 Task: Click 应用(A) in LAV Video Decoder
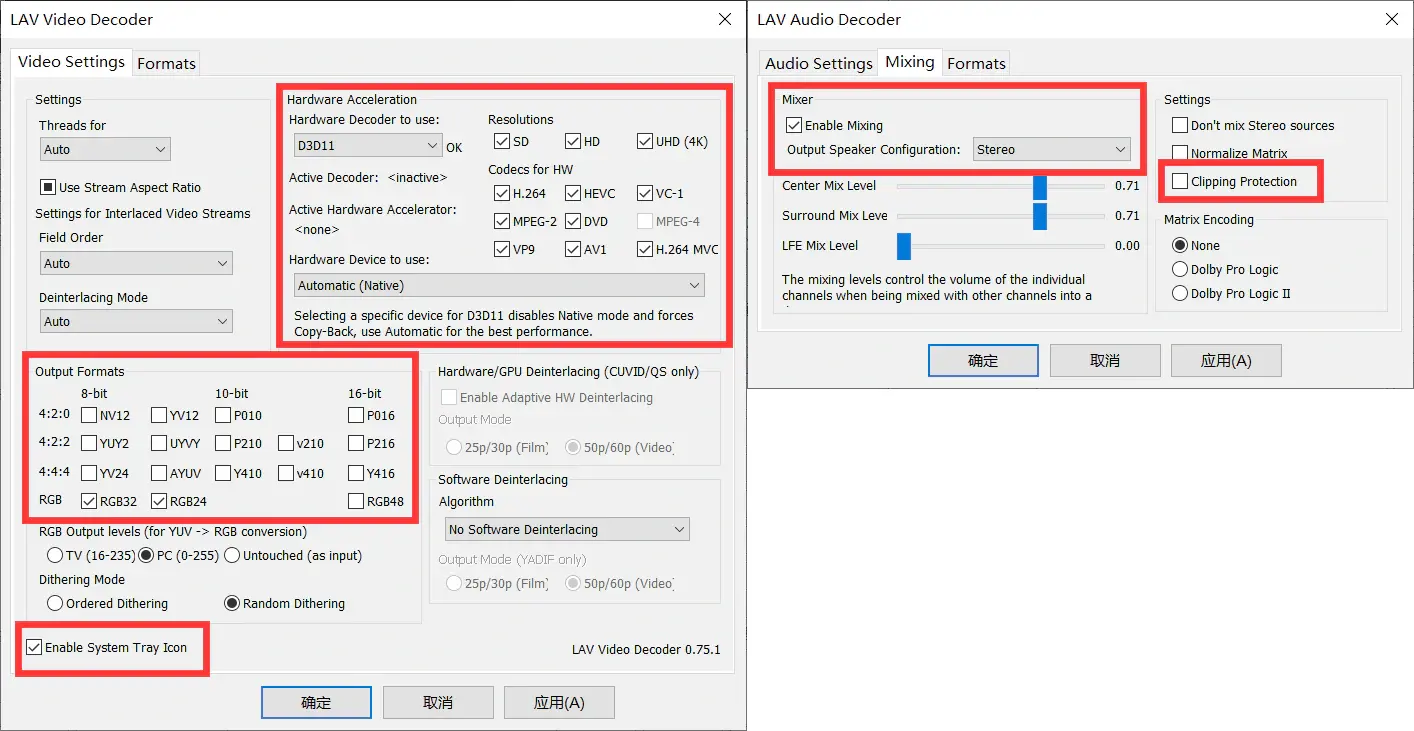(559, 702)
